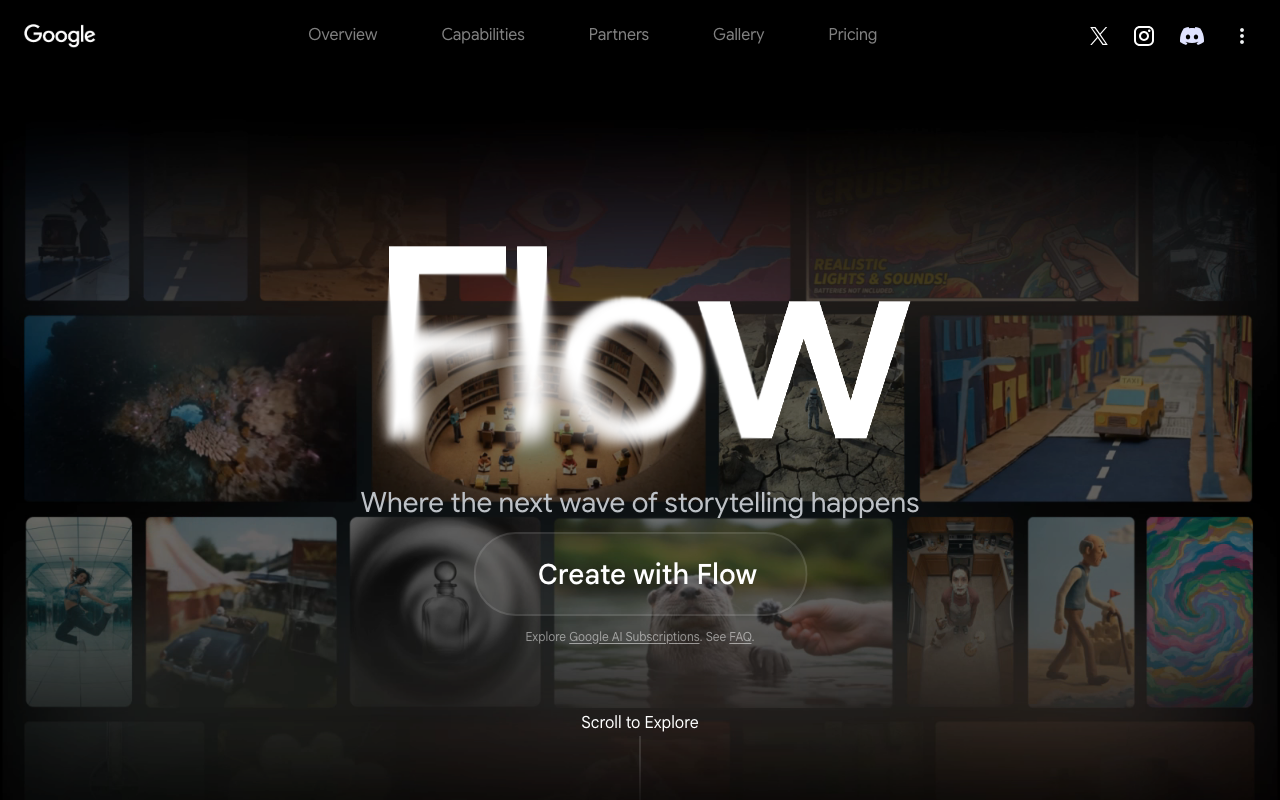Select the coral reef underwater thumbnail
This screenshot has height=800, width=1280.
[190, 409]
